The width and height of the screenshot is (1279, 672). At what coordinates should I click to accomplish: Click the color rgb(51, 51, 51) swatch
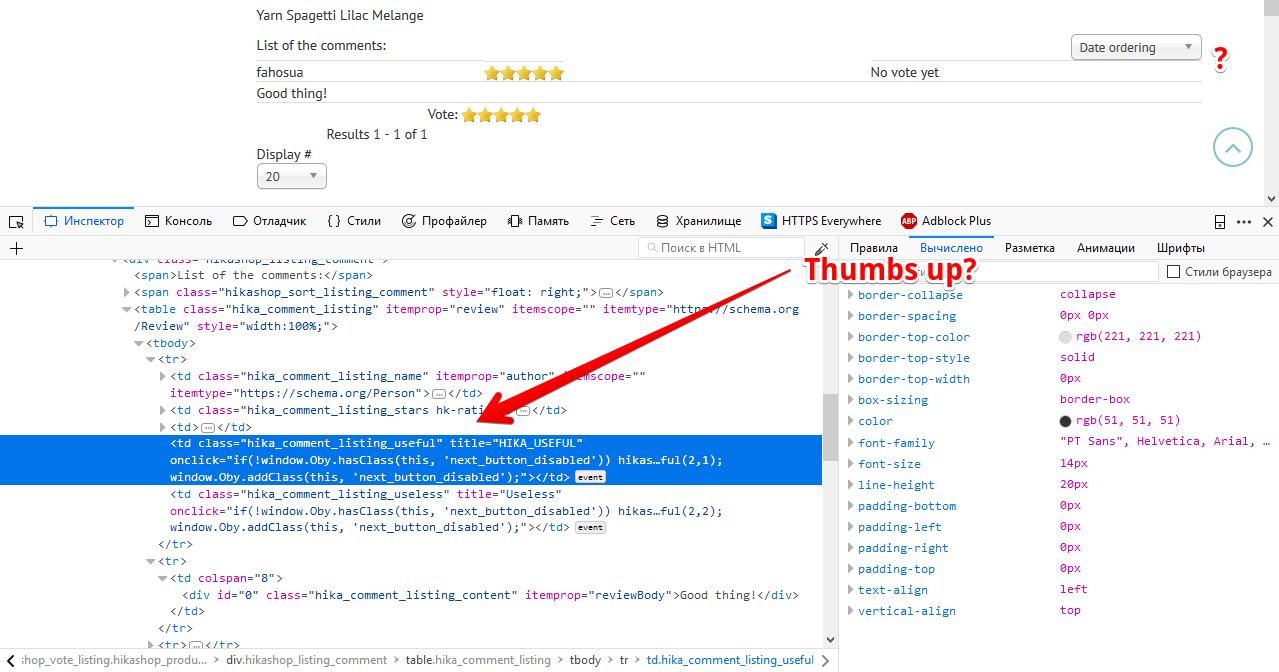(x=1065, y=421)
